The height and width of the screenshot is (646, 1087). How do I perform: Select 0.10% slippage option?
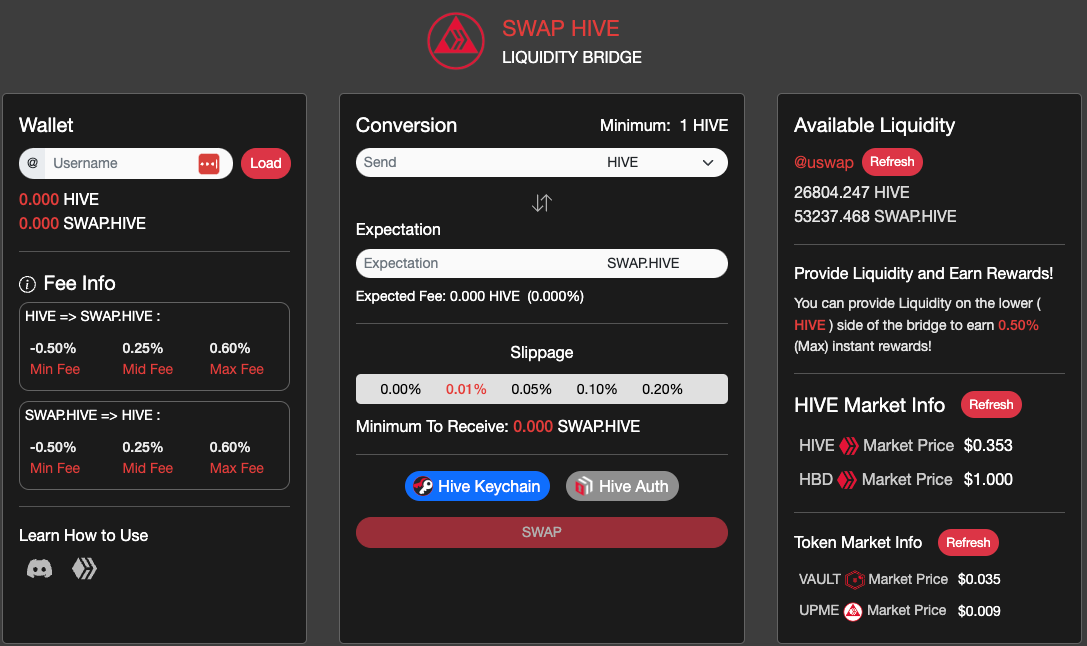click(596, 390)
